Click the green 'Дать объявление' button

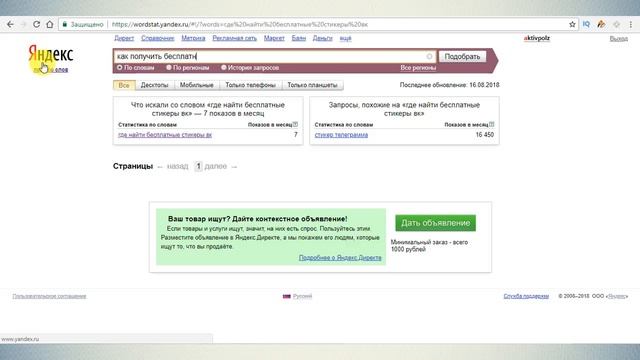click(436, 223)
